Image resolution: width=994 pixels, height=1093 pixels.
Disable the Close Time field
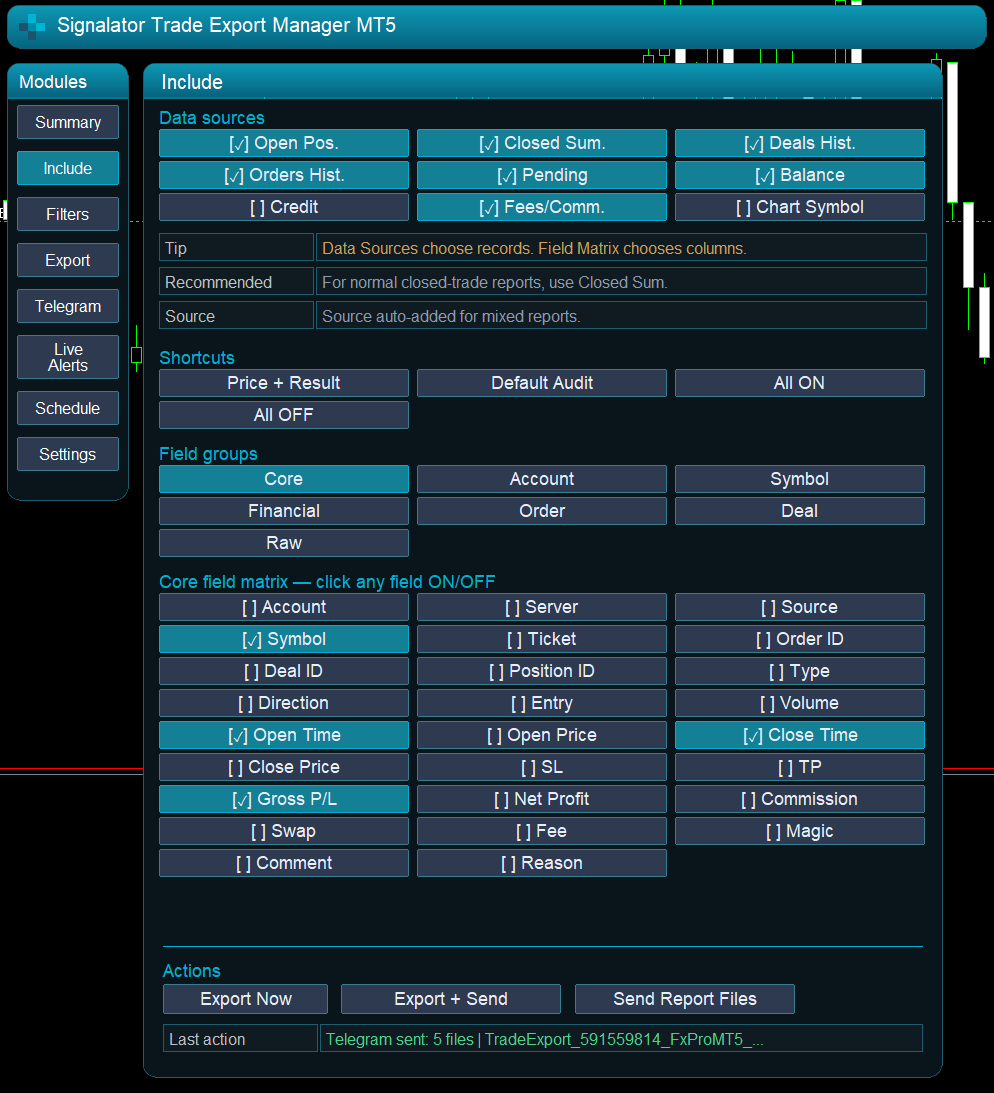(x=800, y=735)
